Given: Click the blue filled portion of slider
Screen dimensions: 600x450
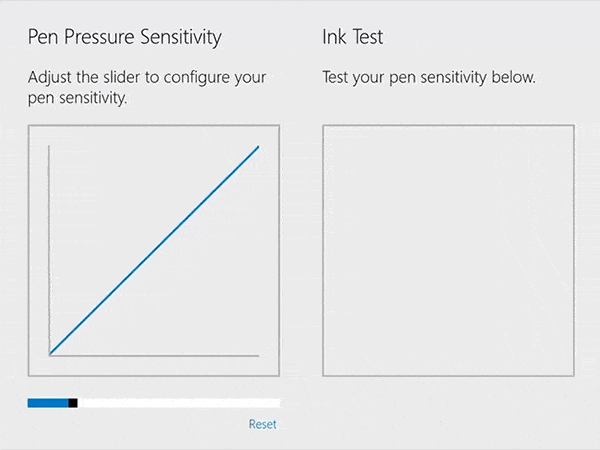Looking at the screenshot, I should [47, 403].
